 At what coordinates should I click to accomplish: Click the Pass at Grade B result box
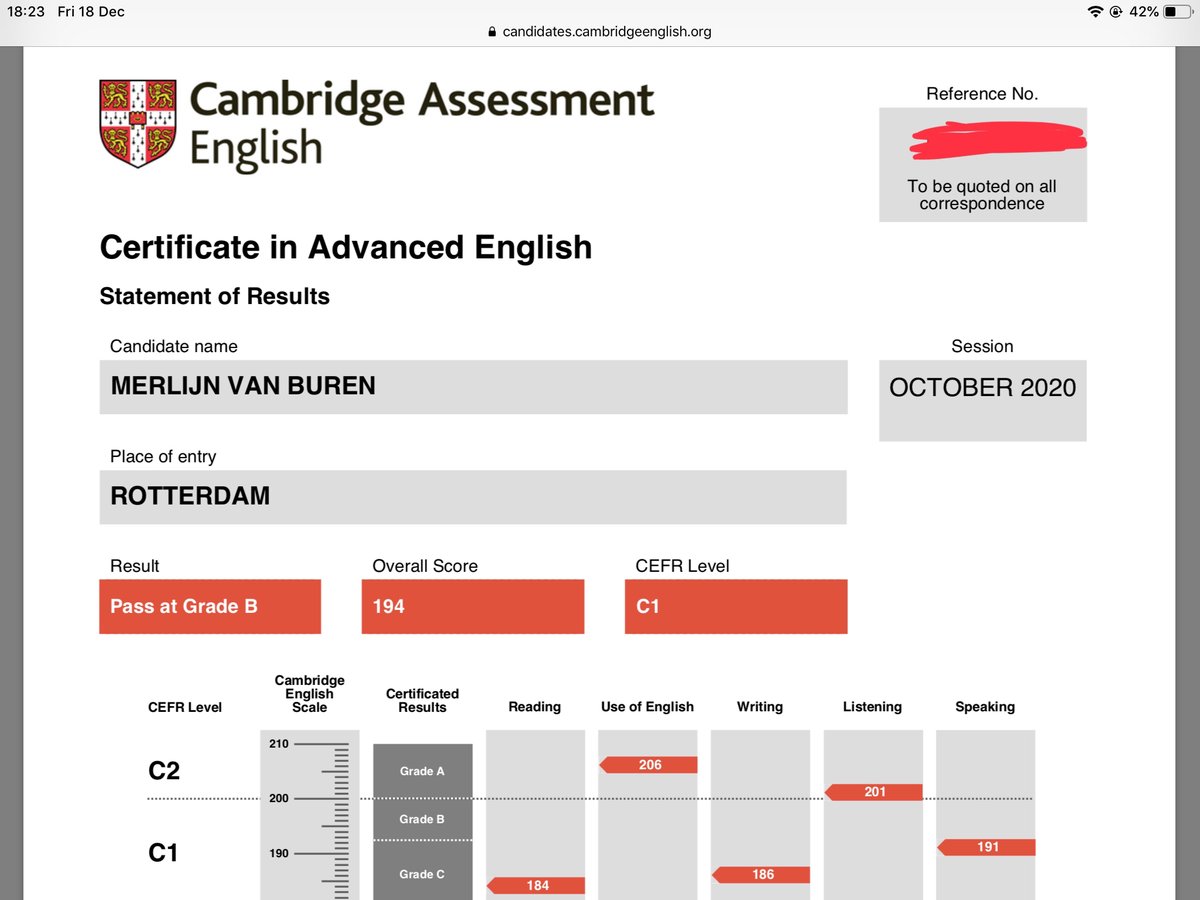point(210,606)
